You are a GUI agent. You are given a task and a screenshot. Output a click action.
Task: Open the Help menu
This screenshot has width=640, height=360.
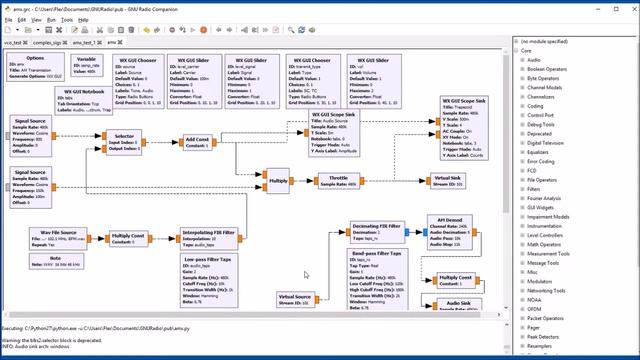tap(83, 20)
